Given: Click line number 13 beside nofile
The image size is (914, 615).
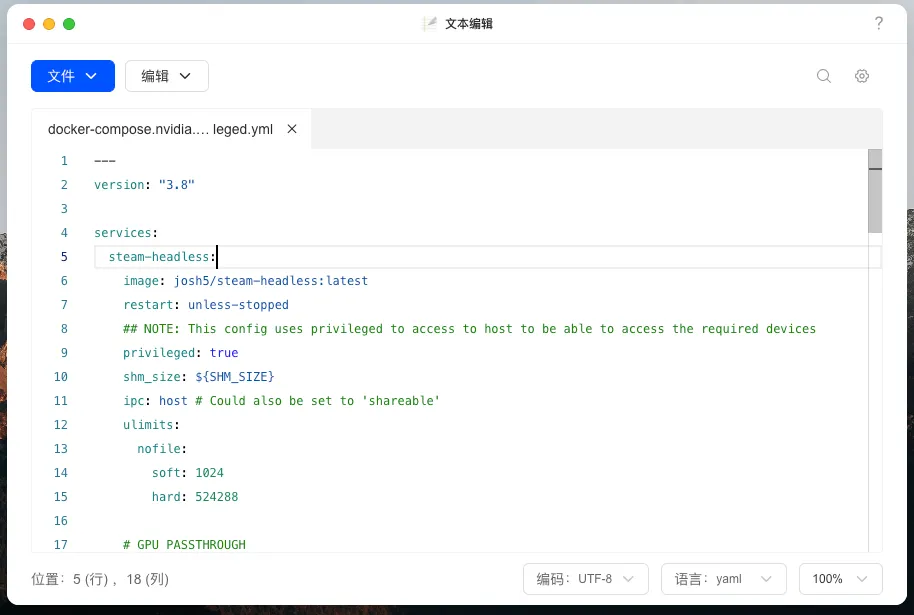Looking at the screenshot, I should (61, 449).
